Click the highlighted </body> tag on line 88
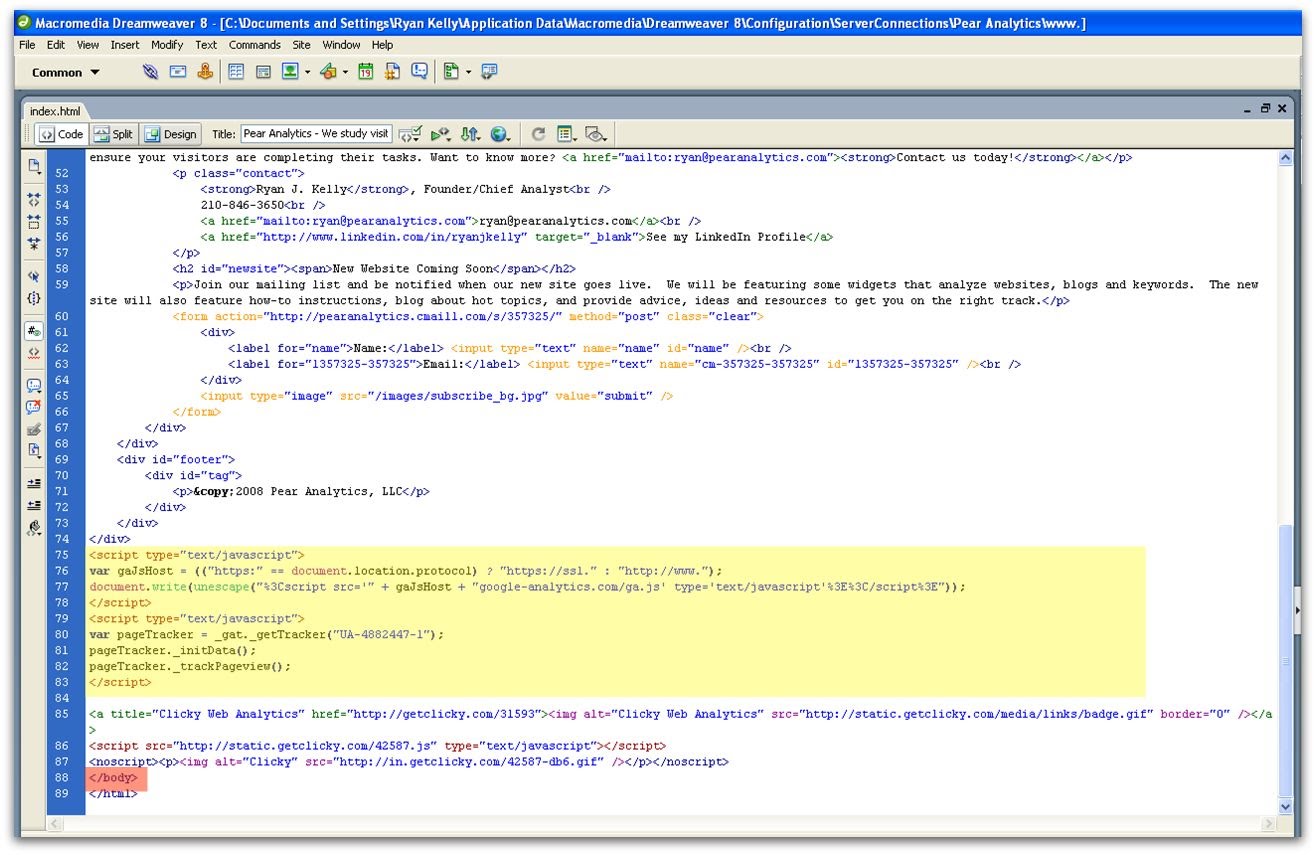 [x=113, y=778]
